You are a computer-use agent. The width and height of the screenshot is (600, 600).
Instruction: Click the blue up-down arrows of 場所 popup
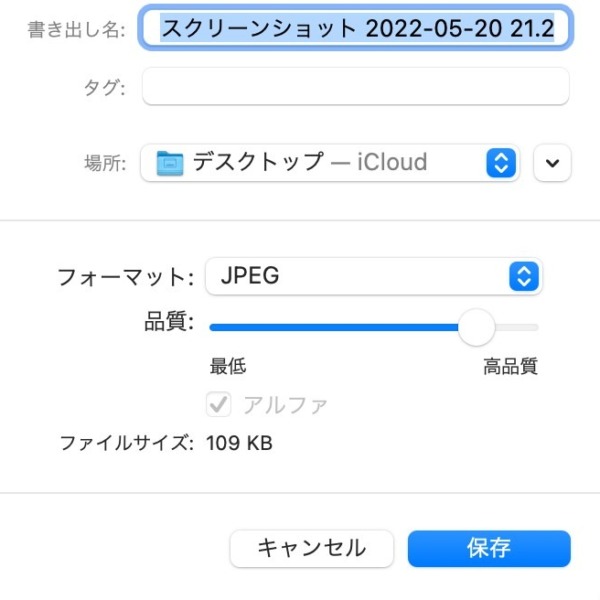click(x=501, y=163)
